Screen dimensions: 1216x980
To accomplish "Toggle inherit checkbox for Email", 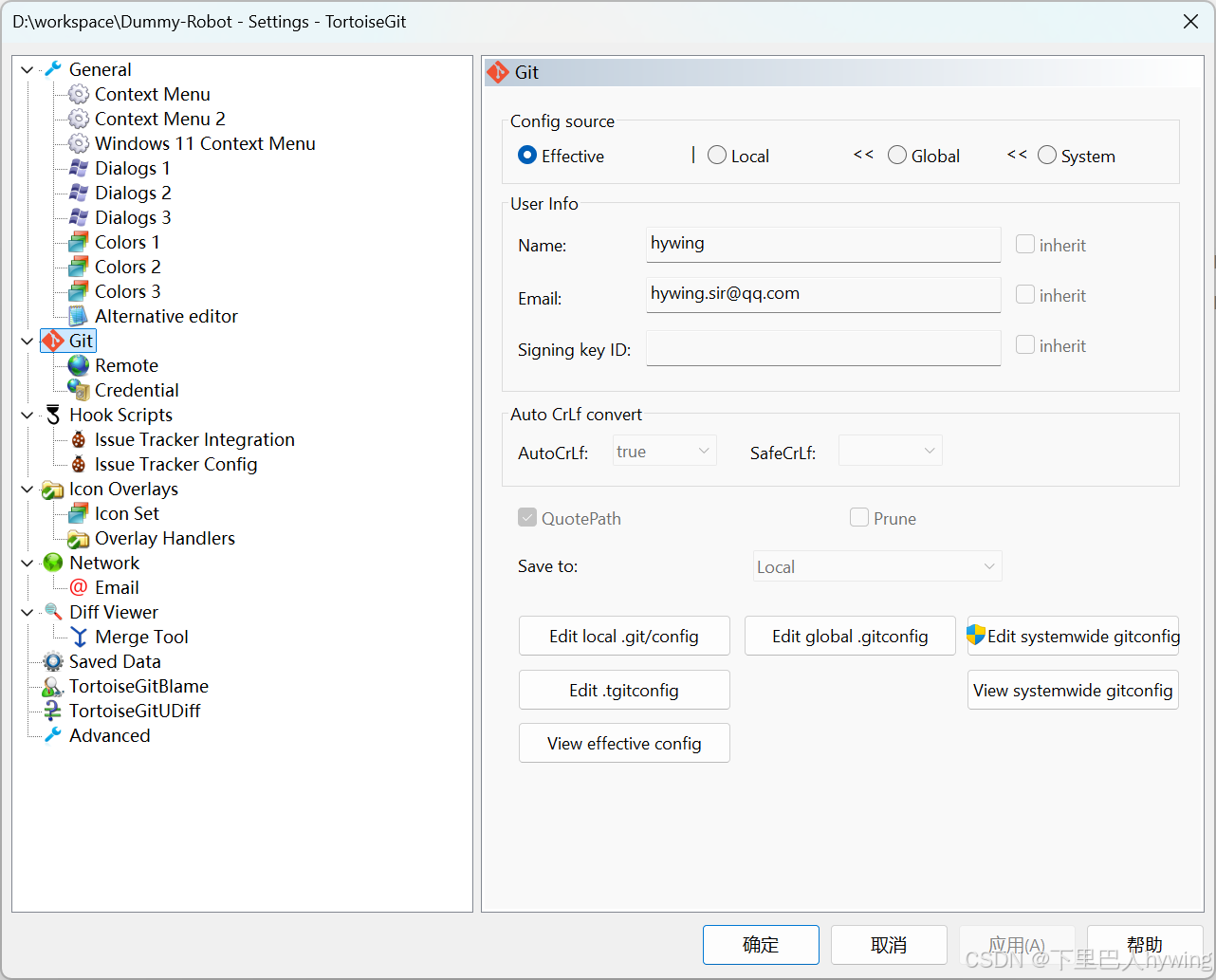I will pos(1025,294).
